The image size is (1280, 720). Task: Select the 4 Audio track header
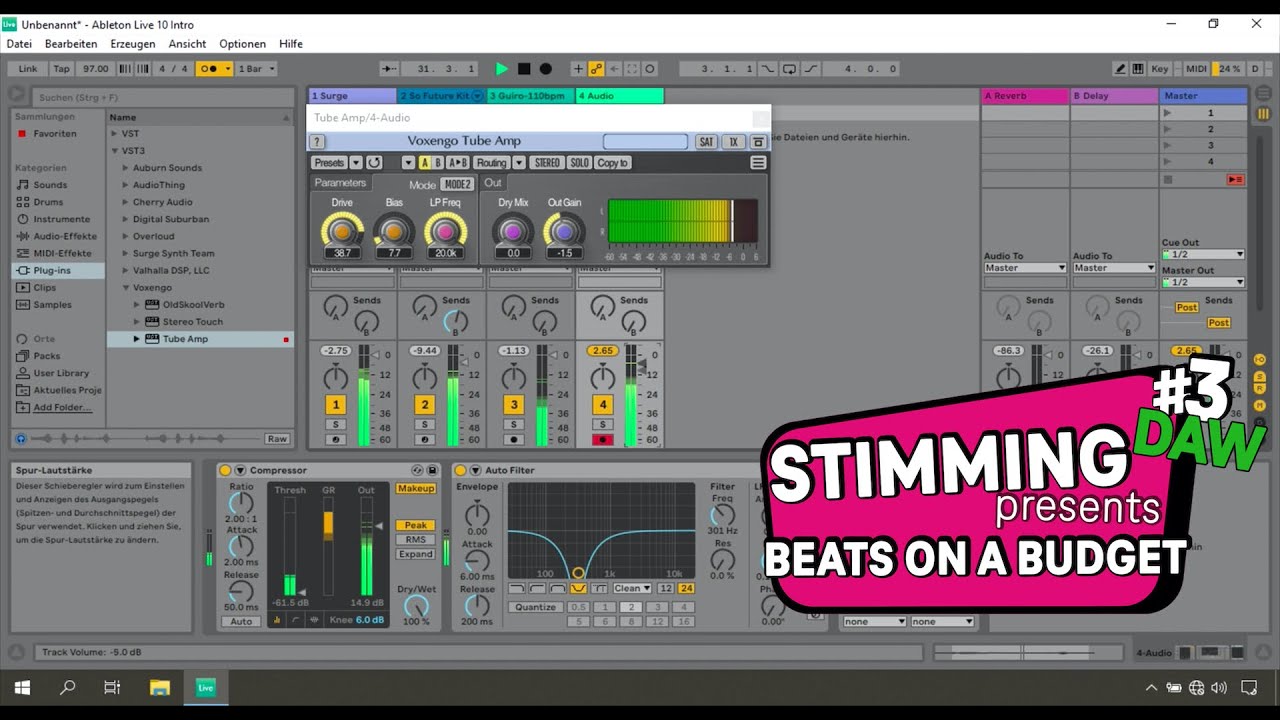[619, 96]
